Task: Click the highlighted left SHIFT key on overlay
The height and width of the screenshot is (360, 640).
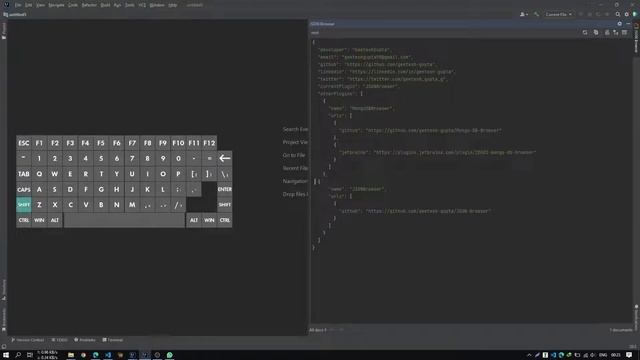Action: 24,204
